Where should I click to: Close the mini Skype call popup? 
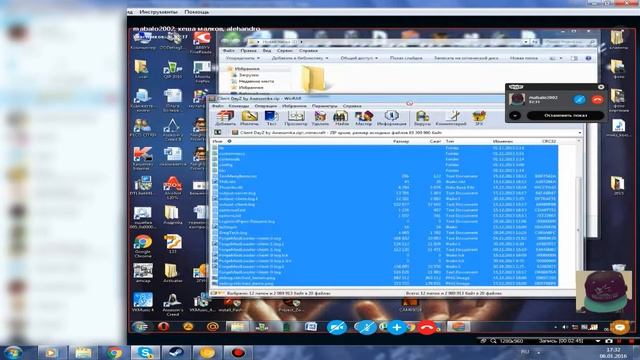click(x=601, y=87)
